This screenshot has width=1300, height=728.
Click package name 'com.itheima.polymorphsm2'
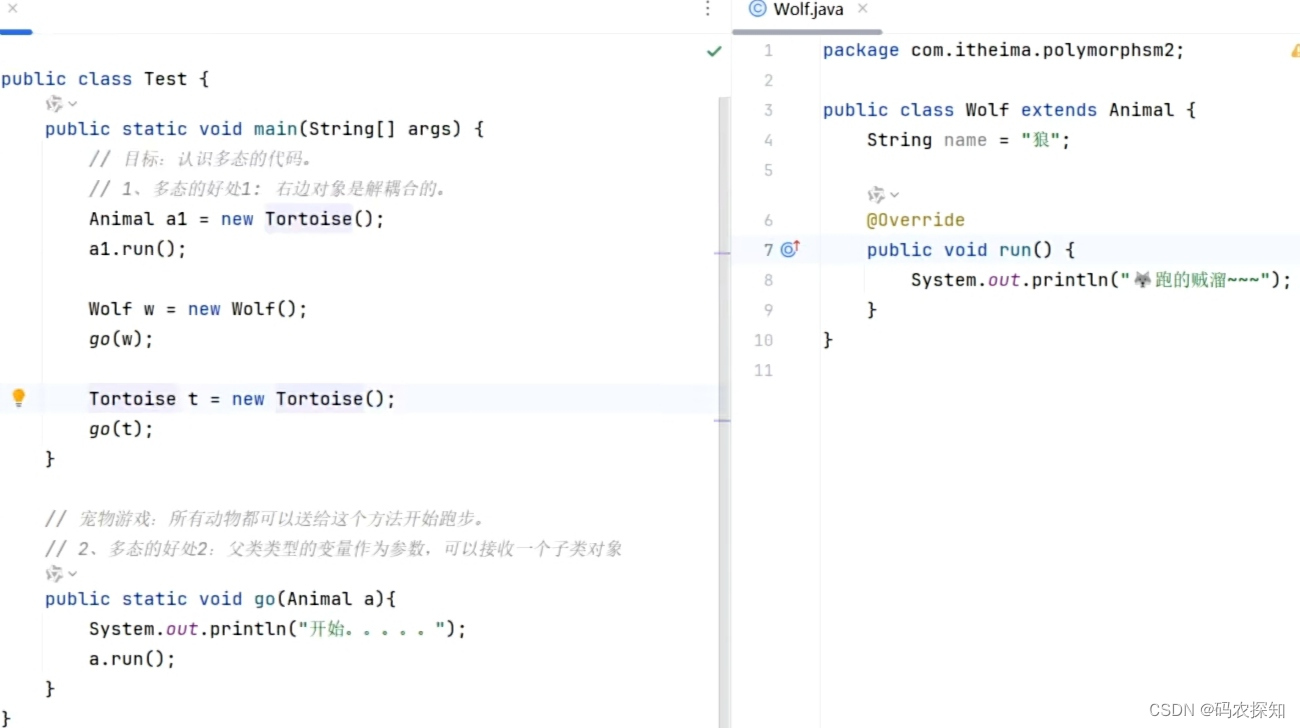coord(1042,50)
